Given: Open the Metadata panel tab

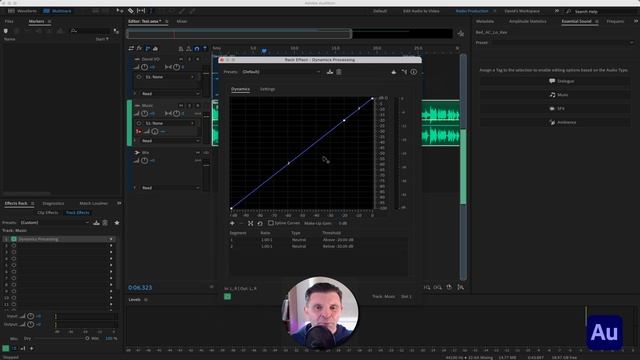Looking at the screenshot, I should coord(485,21).
